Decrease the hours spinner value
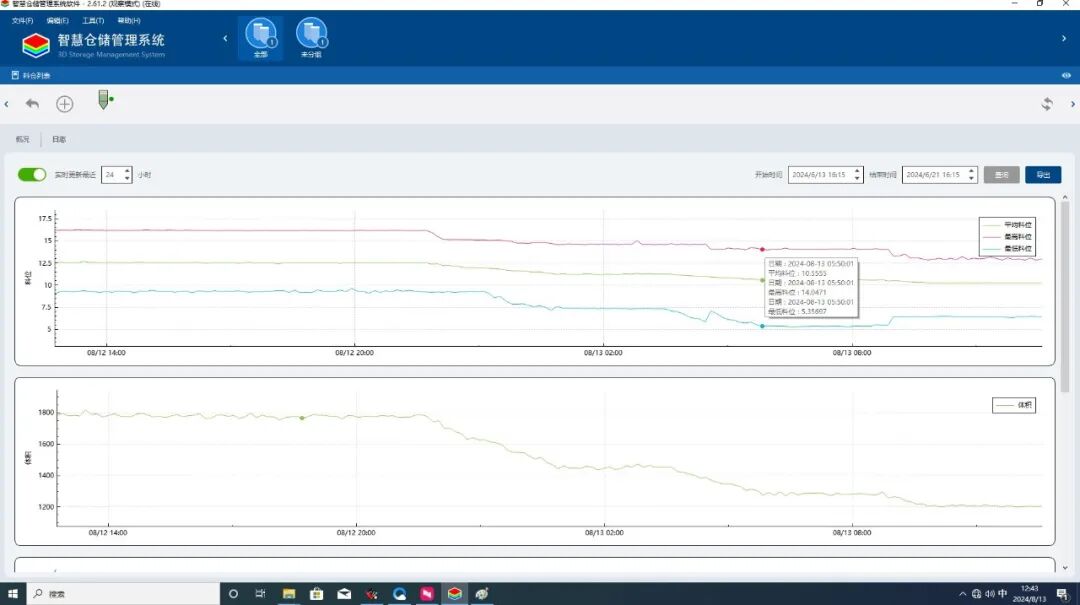The width and height of the screenshot is (1080, 605). point(127,178)
